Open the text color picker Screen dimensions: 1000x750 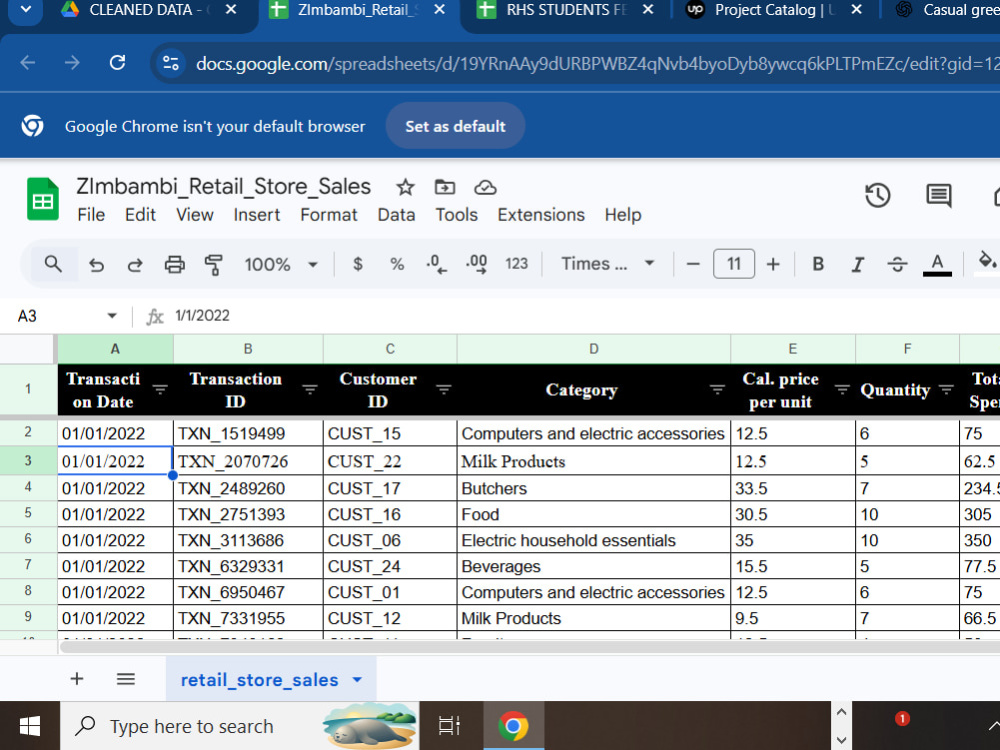(x=937, y=264)
